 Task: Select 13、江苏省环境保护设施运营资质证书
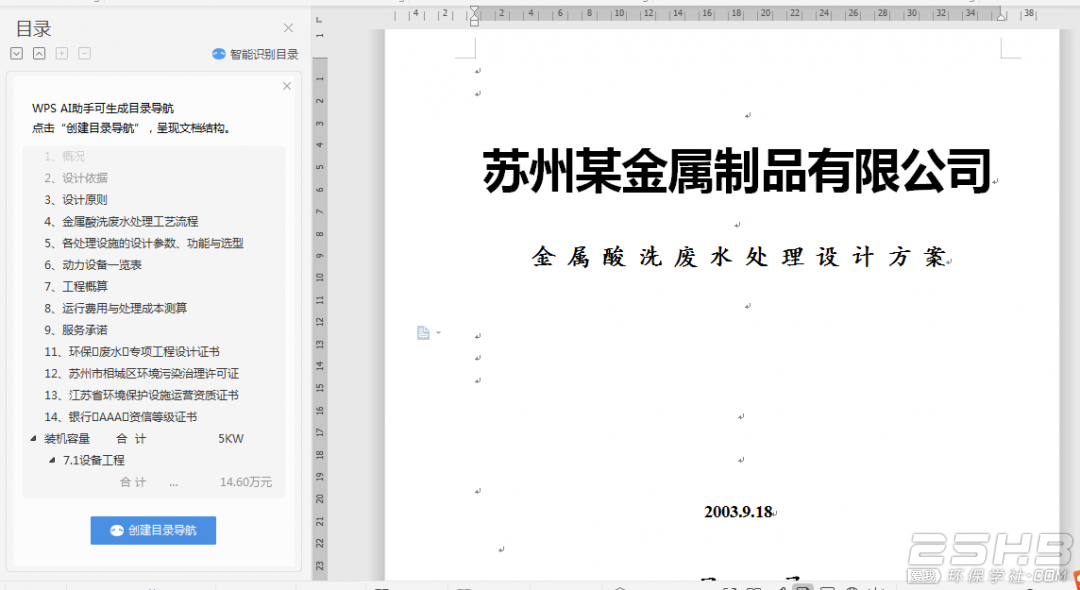pyautogui.click(x=142, y=395)
